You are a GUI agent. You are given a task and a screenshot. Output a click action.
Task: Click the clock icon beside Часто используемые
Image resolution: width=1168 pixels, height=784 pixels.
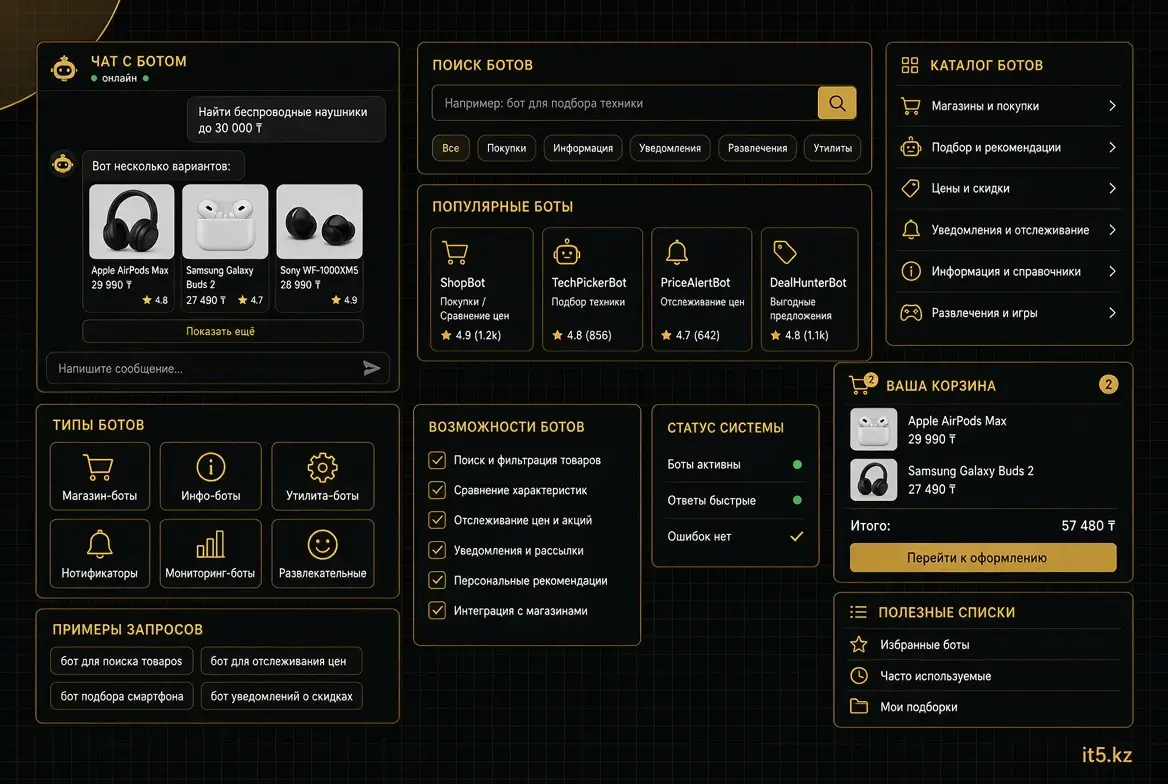859,676
